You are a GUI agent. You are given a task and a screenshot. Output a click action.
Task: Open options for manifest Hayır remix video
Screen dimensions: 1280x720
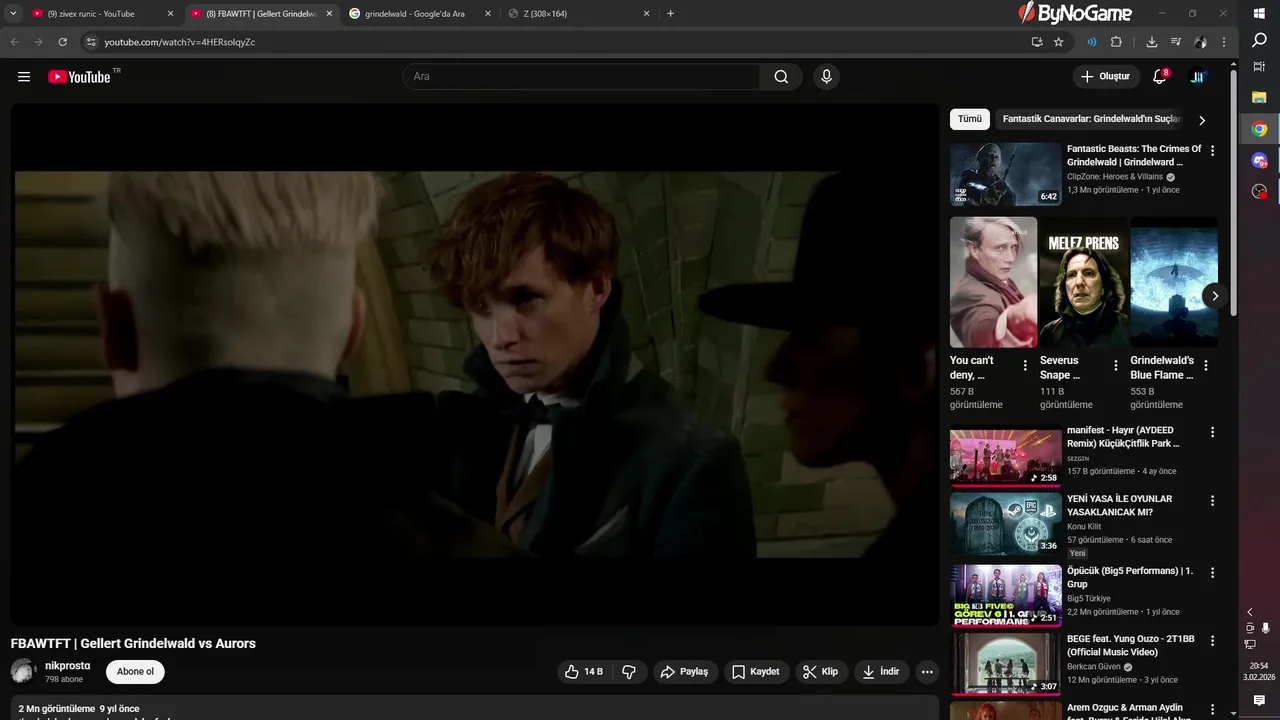[x=1212, y=432]
